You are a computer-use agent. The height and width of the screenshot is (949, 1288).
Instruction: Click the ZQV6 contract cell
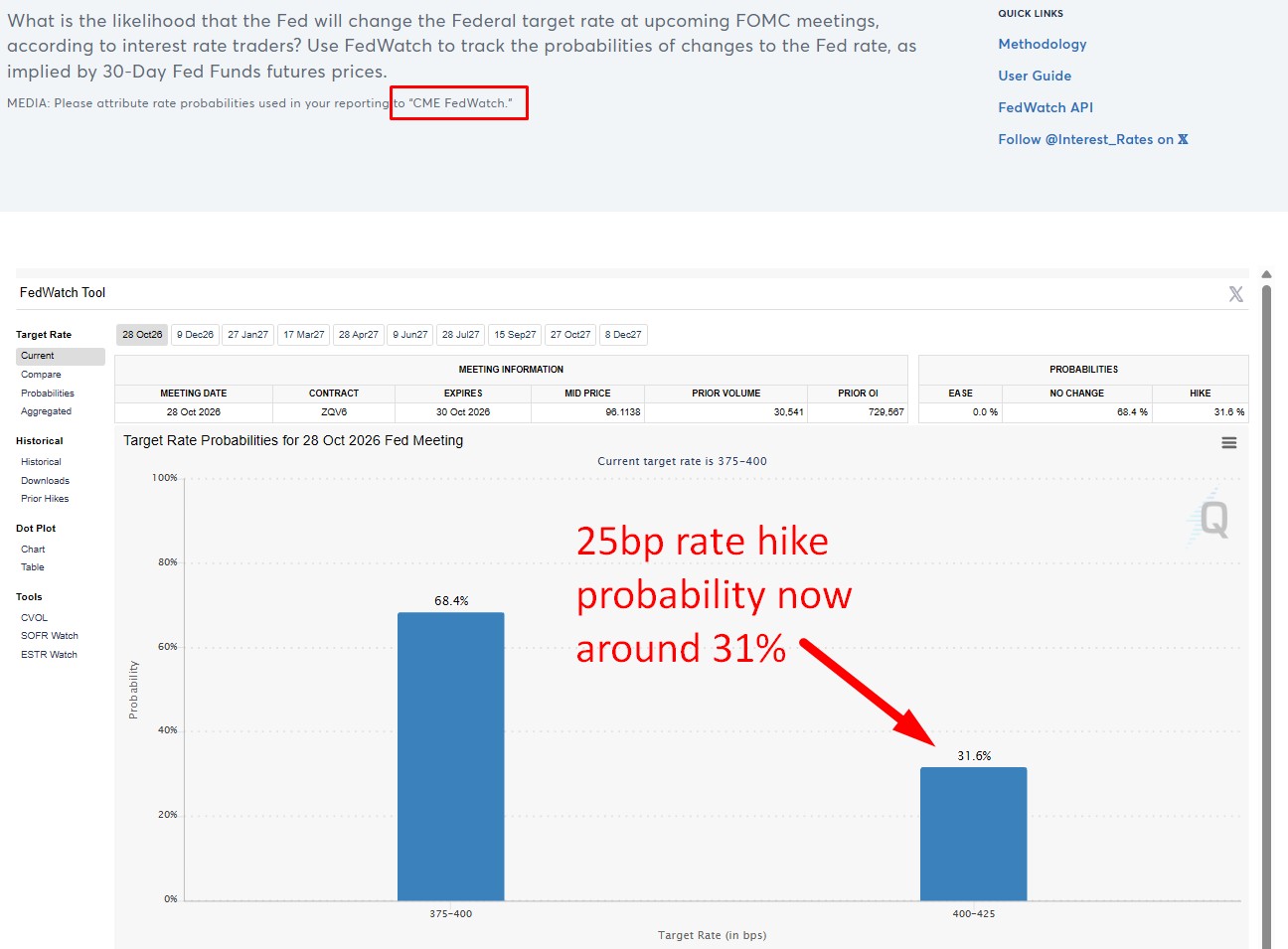tap(334, 412)
